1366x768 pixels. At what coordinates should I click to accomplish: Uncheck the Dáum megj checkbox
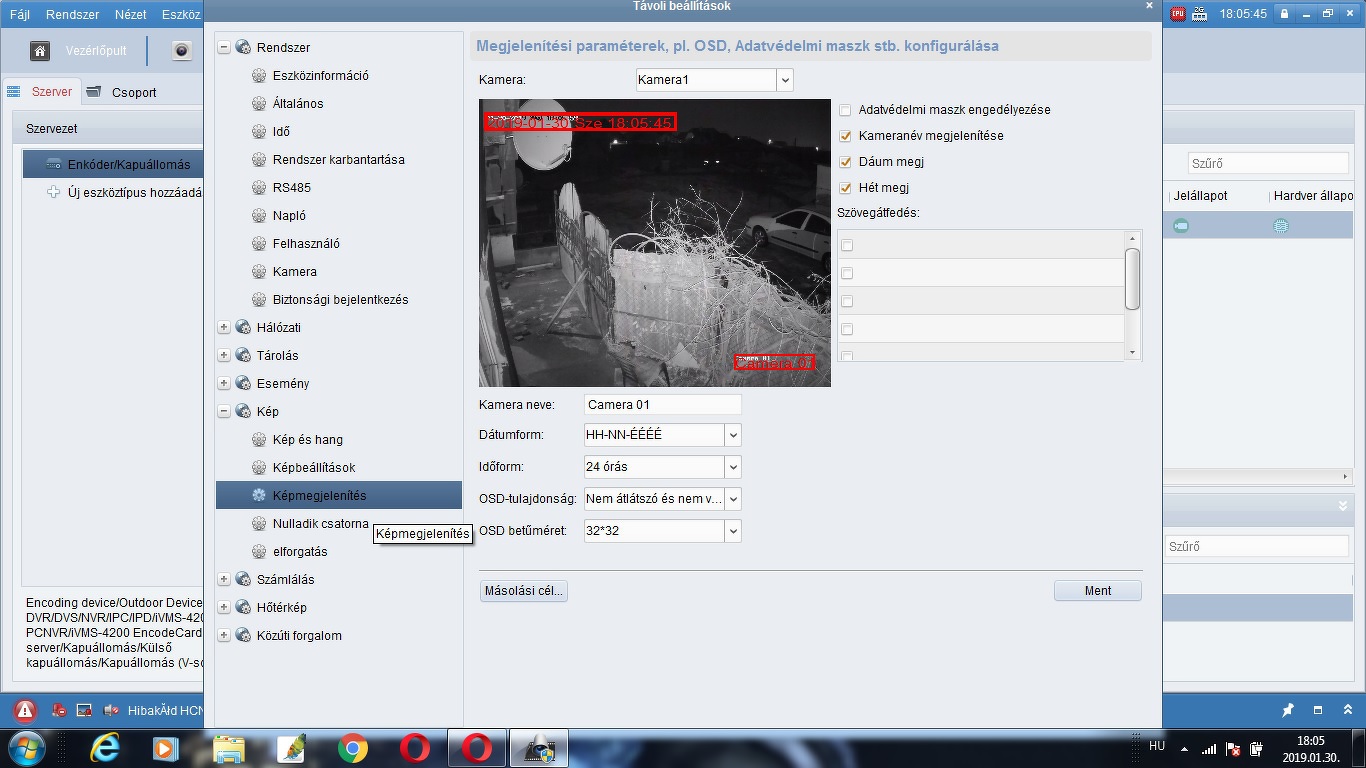[x=846, y=162]
